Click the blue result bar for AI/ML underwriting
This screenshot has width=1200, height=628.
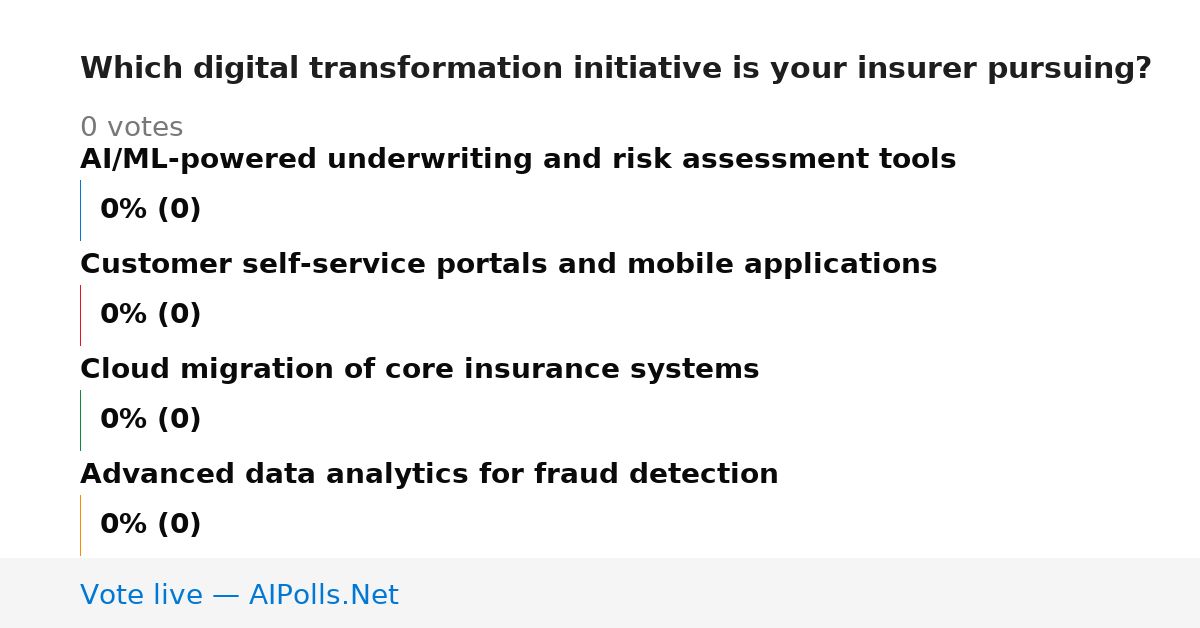coord(80,210)
